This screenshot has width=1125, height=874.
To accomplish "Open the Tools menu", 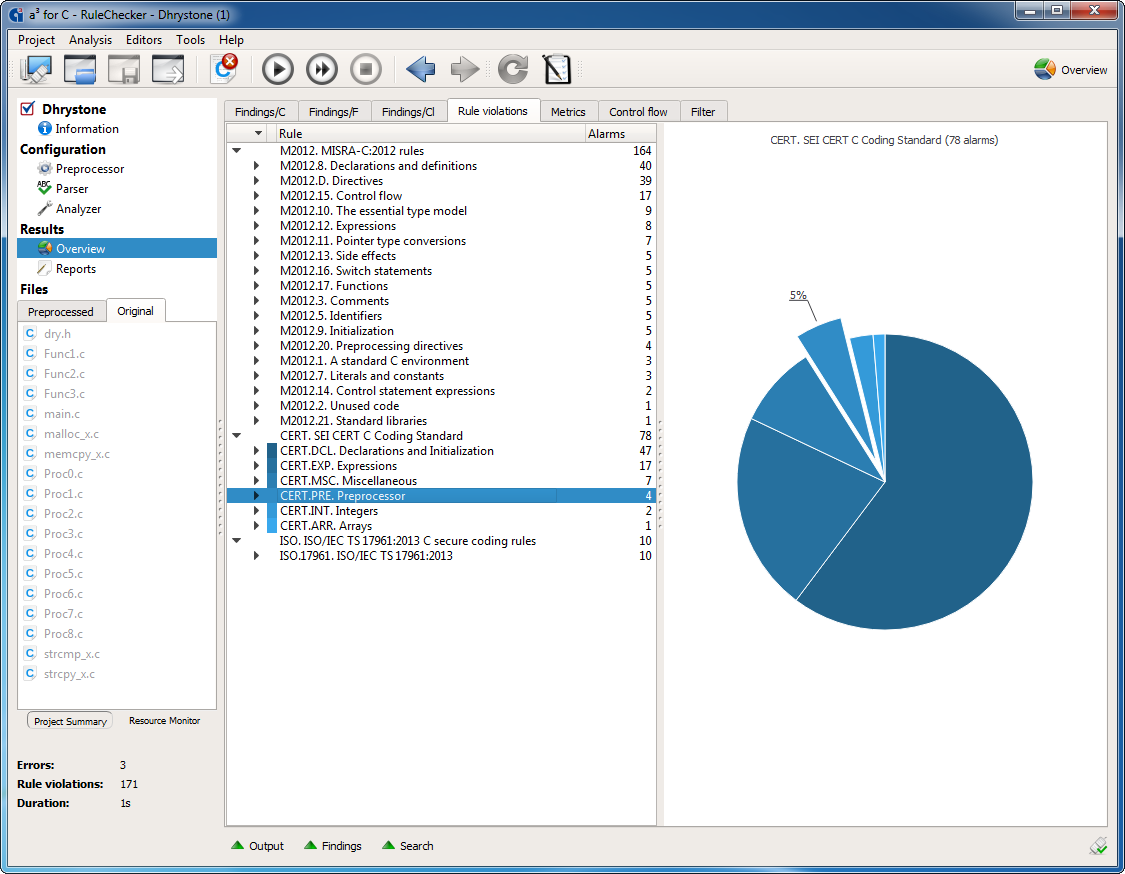I will point(190,40).
